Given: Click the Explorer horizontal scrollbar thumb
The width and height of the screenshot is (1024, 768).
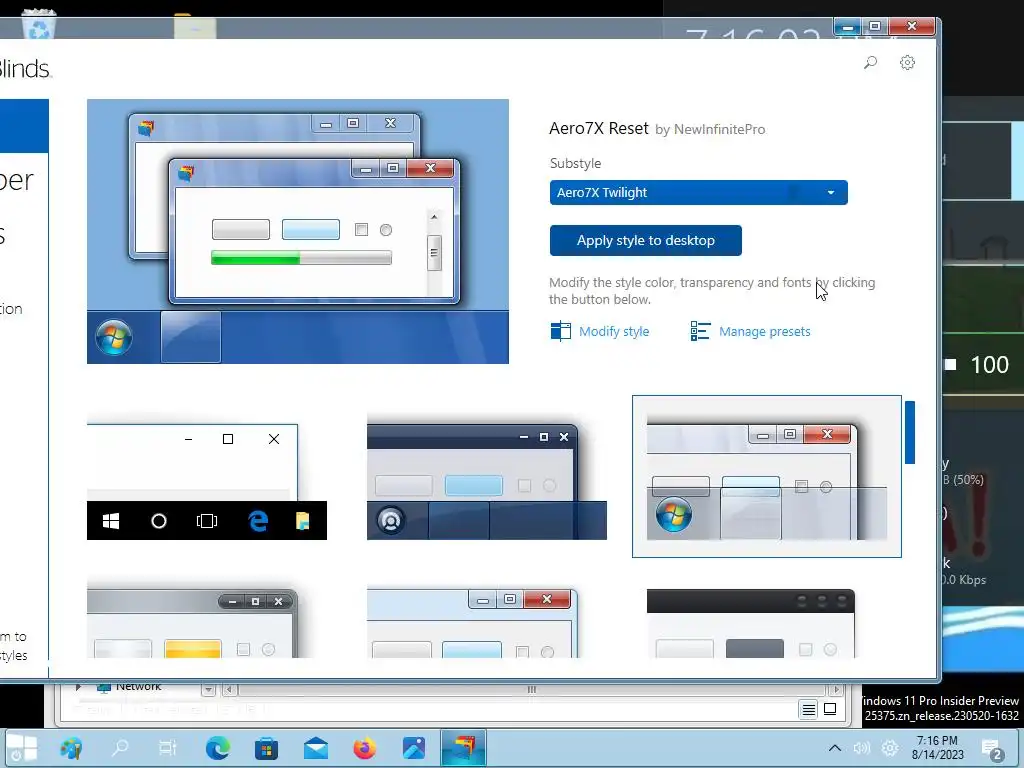Looking at the screenshot, I should tap(532, 690).
